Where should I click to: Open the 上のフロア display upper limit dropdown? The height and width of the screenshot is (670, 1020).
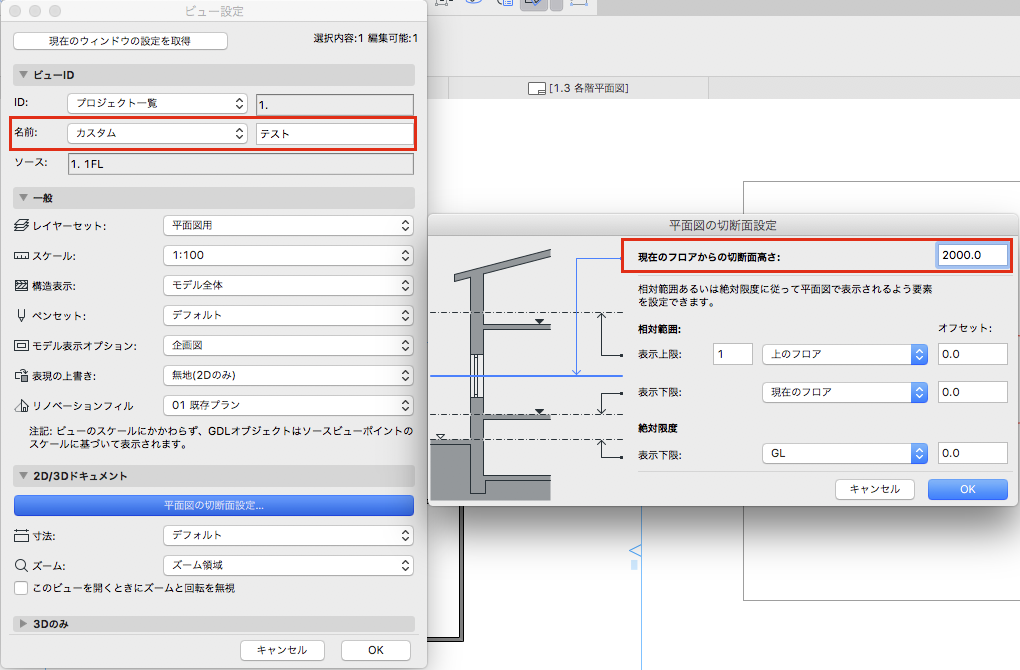coord(845,354)
